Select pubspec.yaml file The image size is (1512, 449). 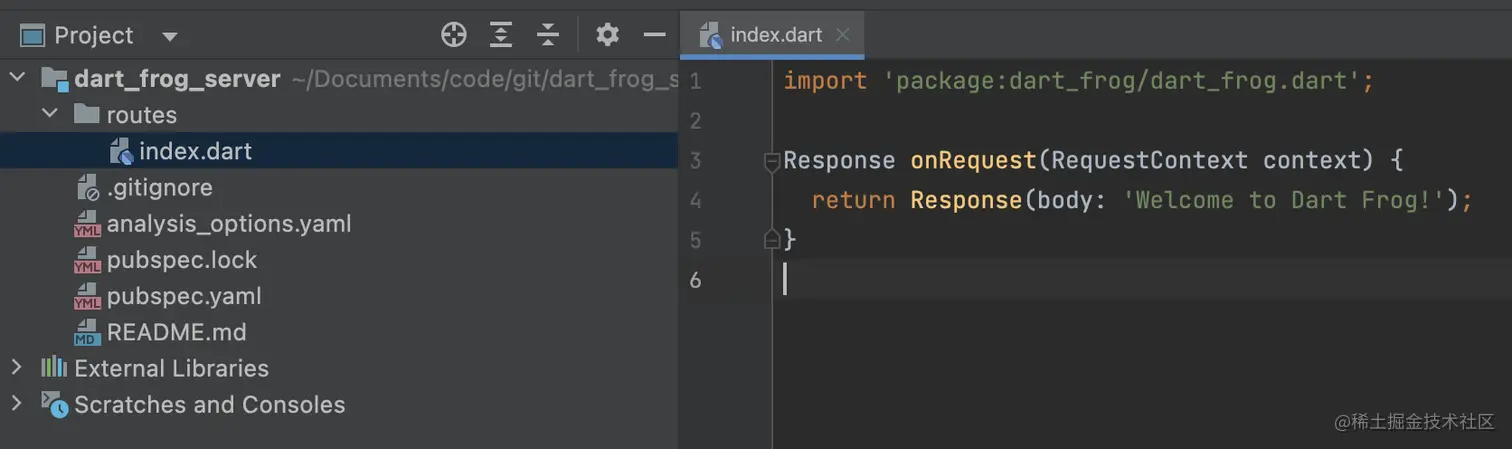coord(184,296)
